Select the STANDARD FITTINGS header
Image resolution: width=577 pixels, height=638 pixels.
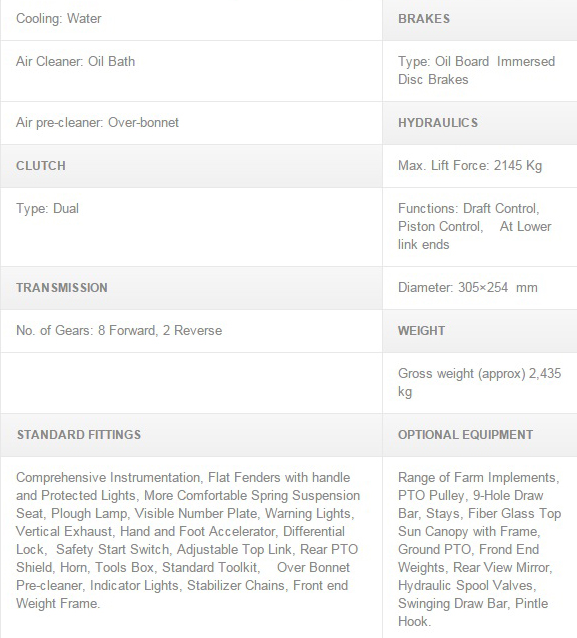[191, 435]
